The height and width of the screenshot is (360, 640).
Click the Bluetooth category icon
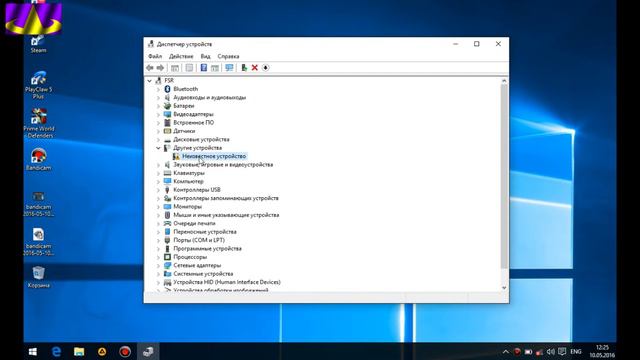pyautogui.click(x=167, y=89)
